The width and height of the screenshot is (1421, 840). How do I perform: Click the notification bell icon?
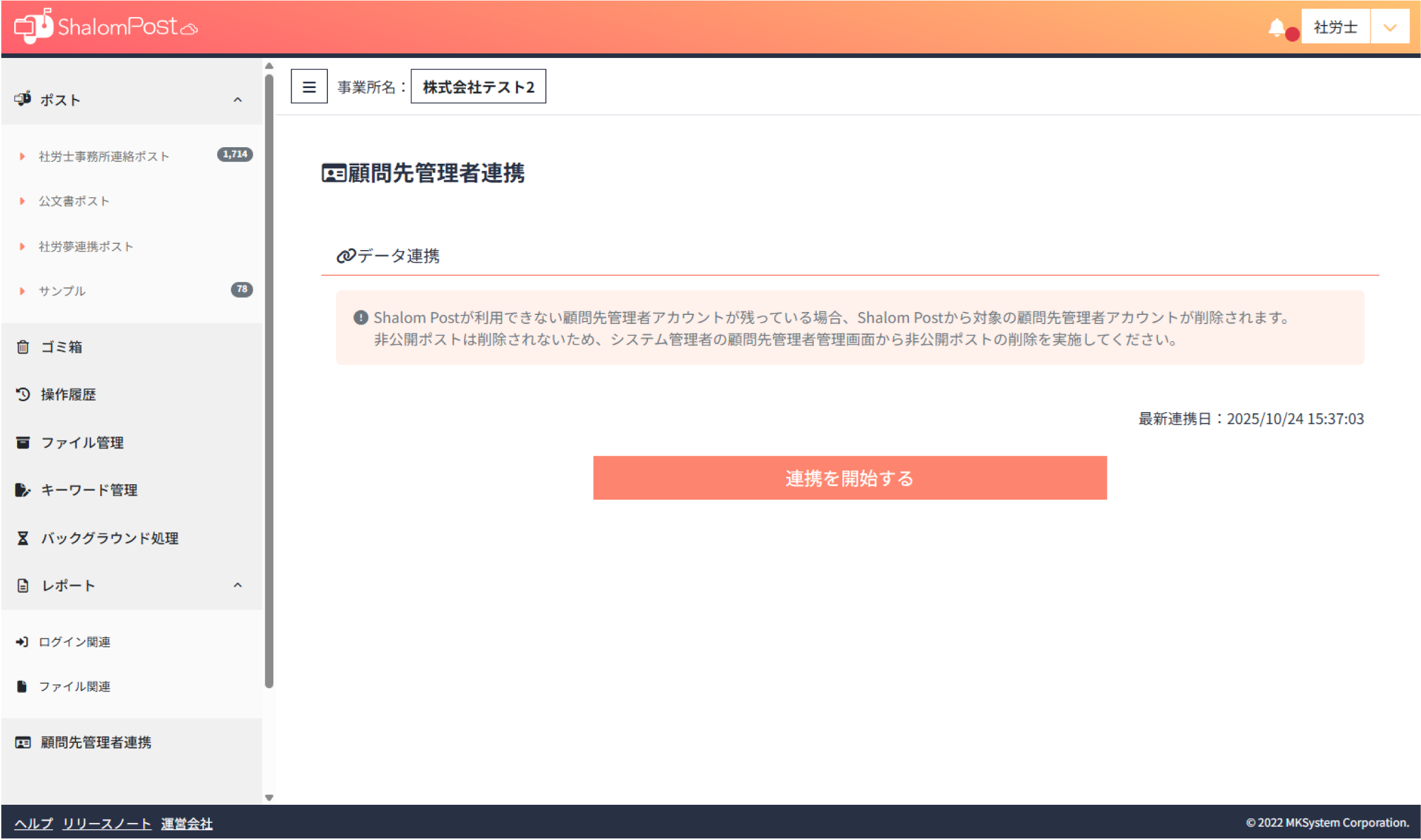(1277, 27)
